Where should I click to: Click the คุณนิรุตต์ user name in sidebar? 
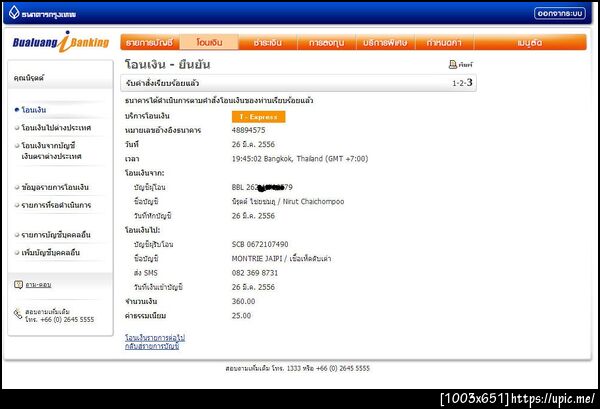[29, 78]
